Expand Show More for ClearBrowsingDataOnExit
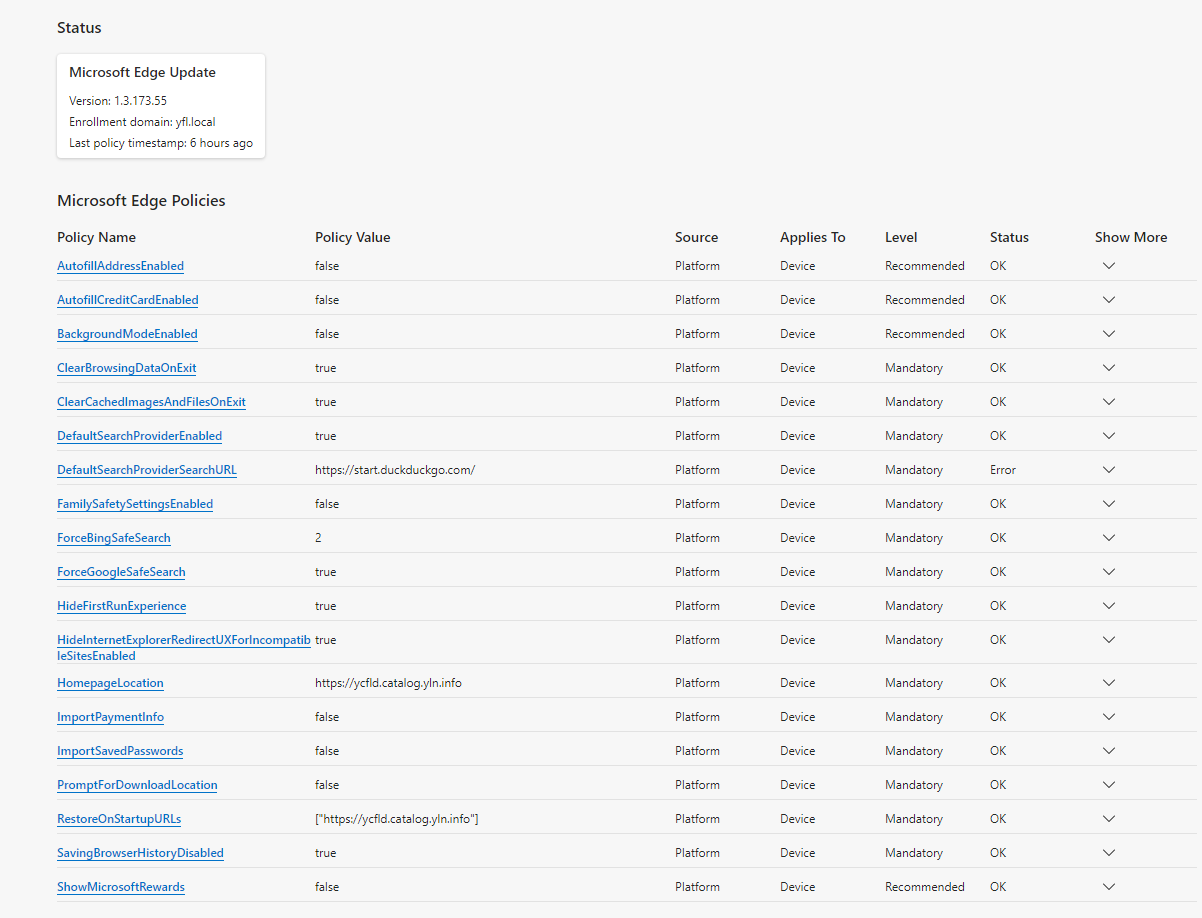Image resolution: width=1202 pixels, height=918 pixels. coord(1108,368)
